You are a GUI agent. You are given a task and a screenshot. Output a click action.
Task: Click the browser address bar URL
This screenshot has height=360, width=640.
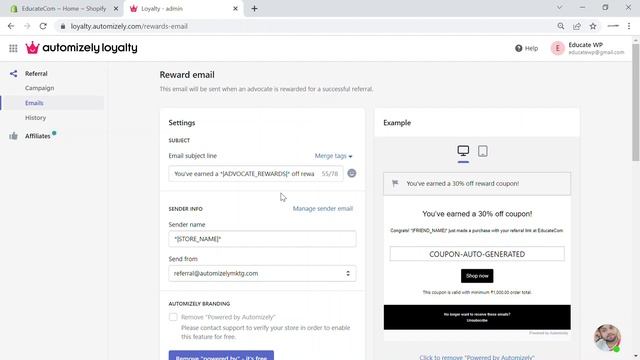129,26
